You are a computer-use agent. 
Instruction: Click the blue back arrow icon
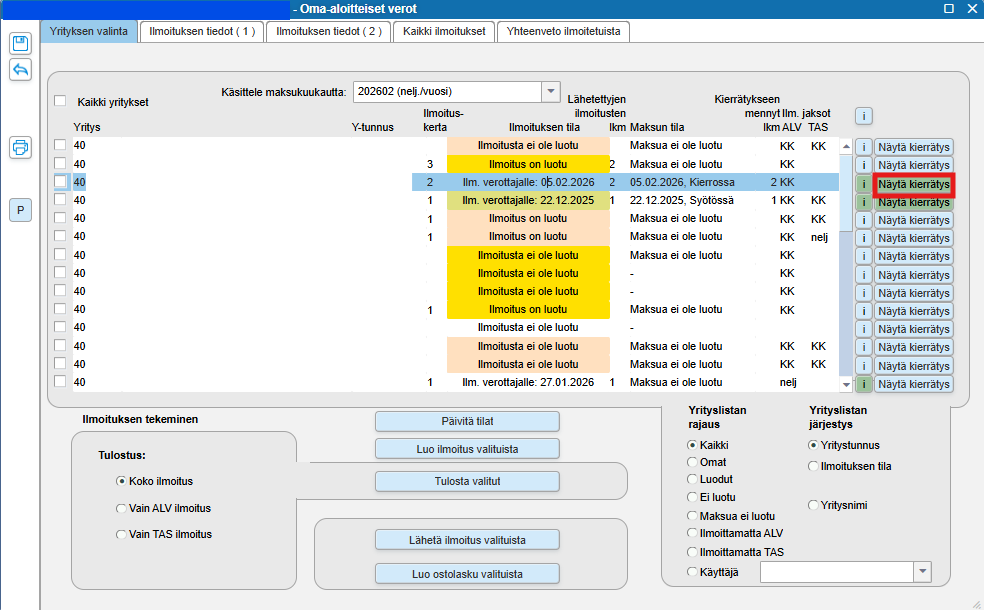tap(20, 69)
